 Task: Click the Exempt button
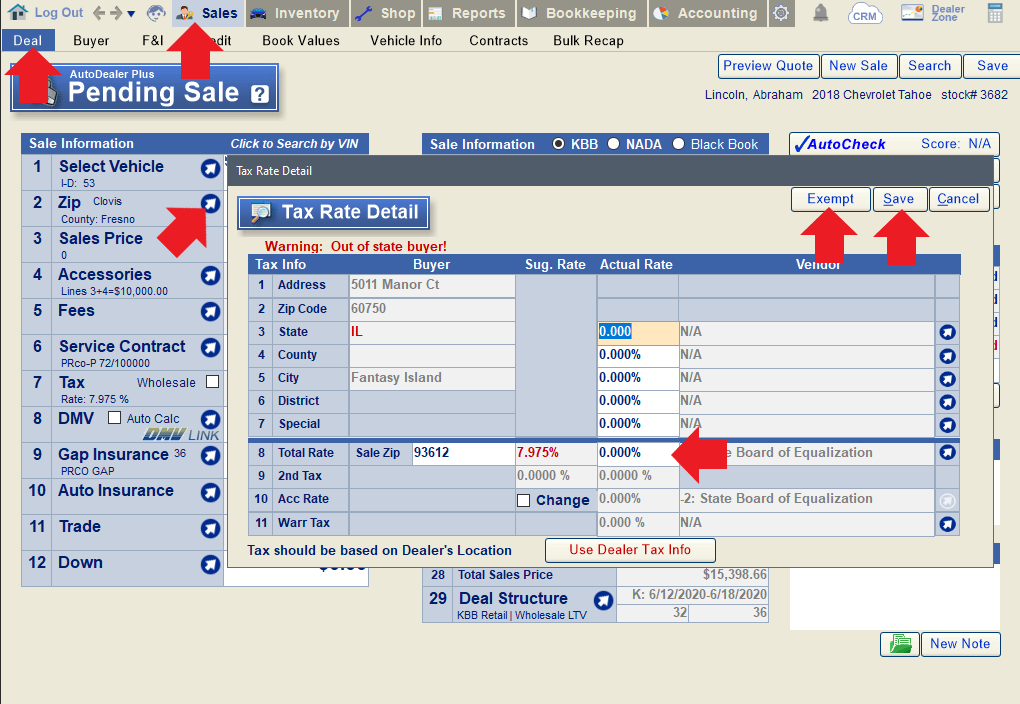[x=830, y=199]
